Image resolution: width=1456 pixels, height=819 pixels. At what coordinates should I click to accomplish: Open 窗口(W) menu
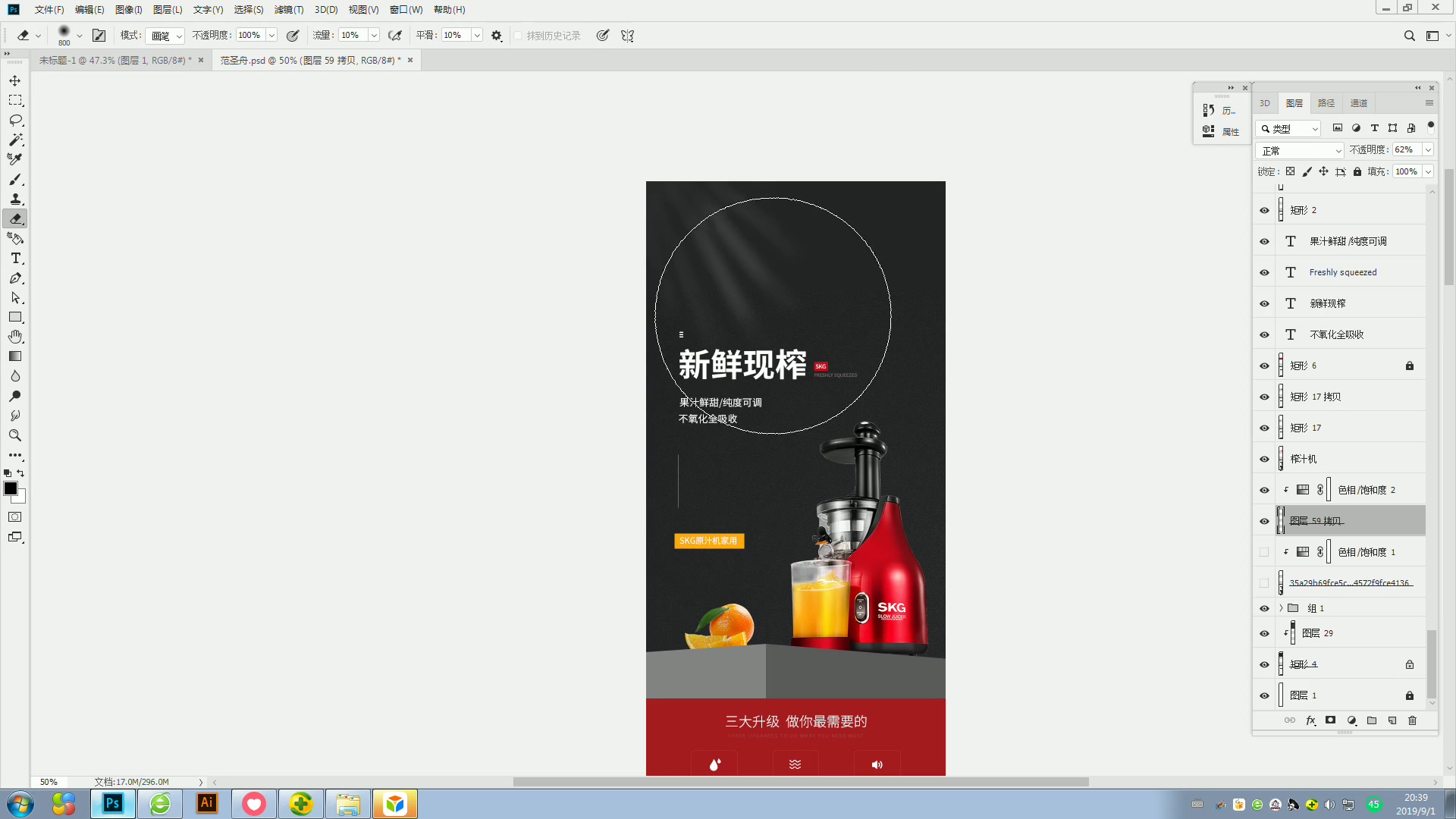pyautogui.click(x=406, y=10)
